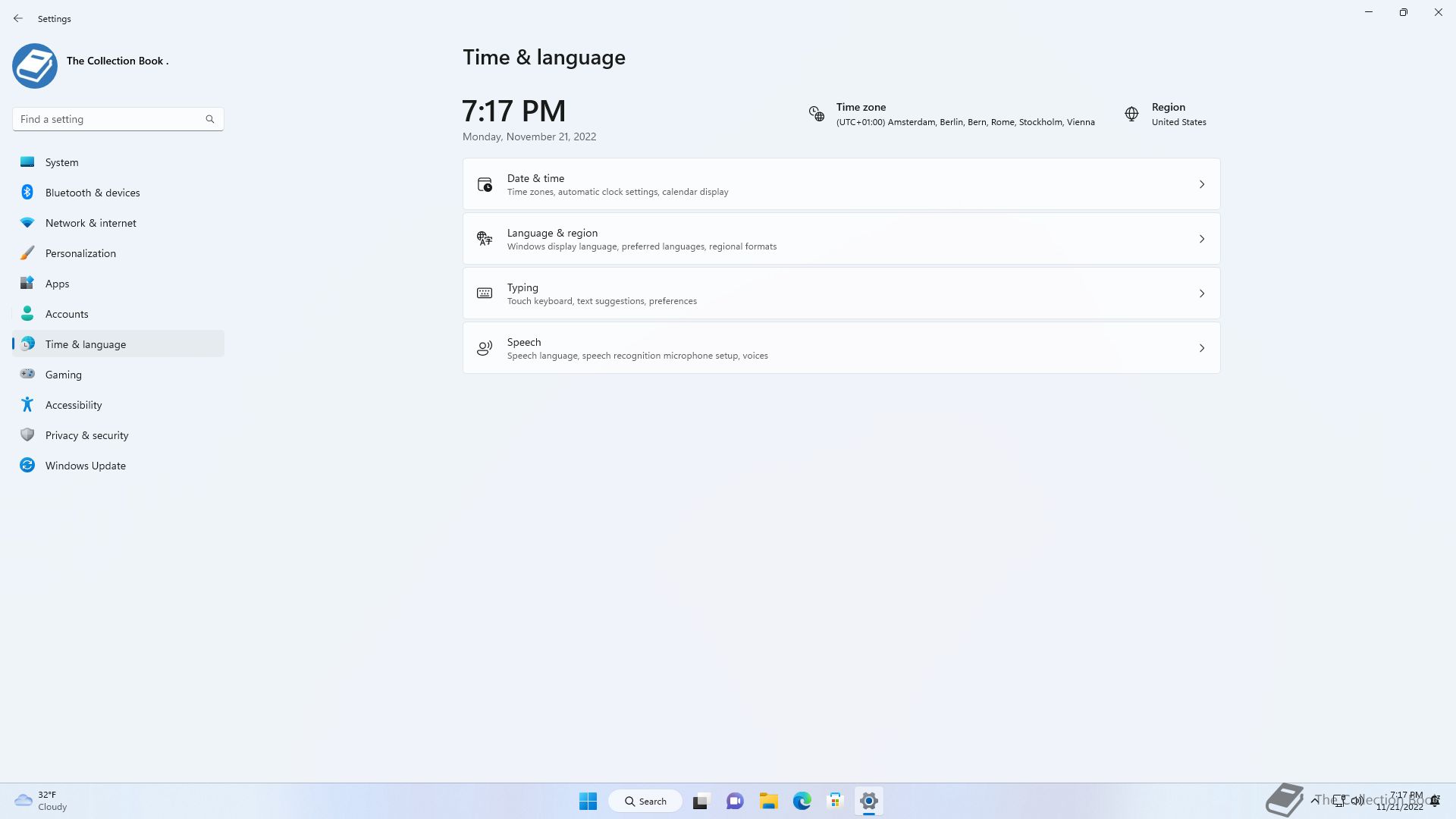Open File Explorer from the taskbar
1456x819 pixels.
coord(769,801)
